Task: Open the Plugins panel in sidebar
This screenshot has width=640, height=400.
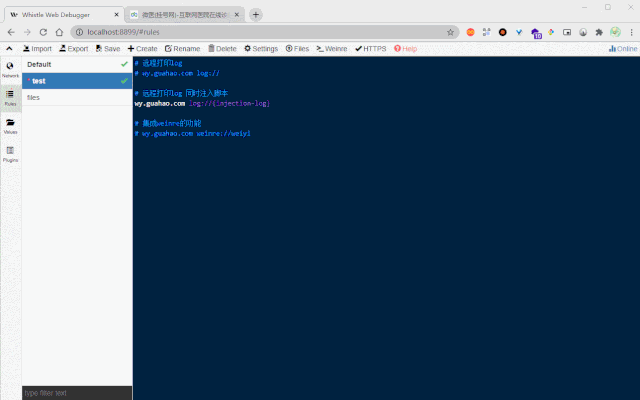Action: coord(10,154)
